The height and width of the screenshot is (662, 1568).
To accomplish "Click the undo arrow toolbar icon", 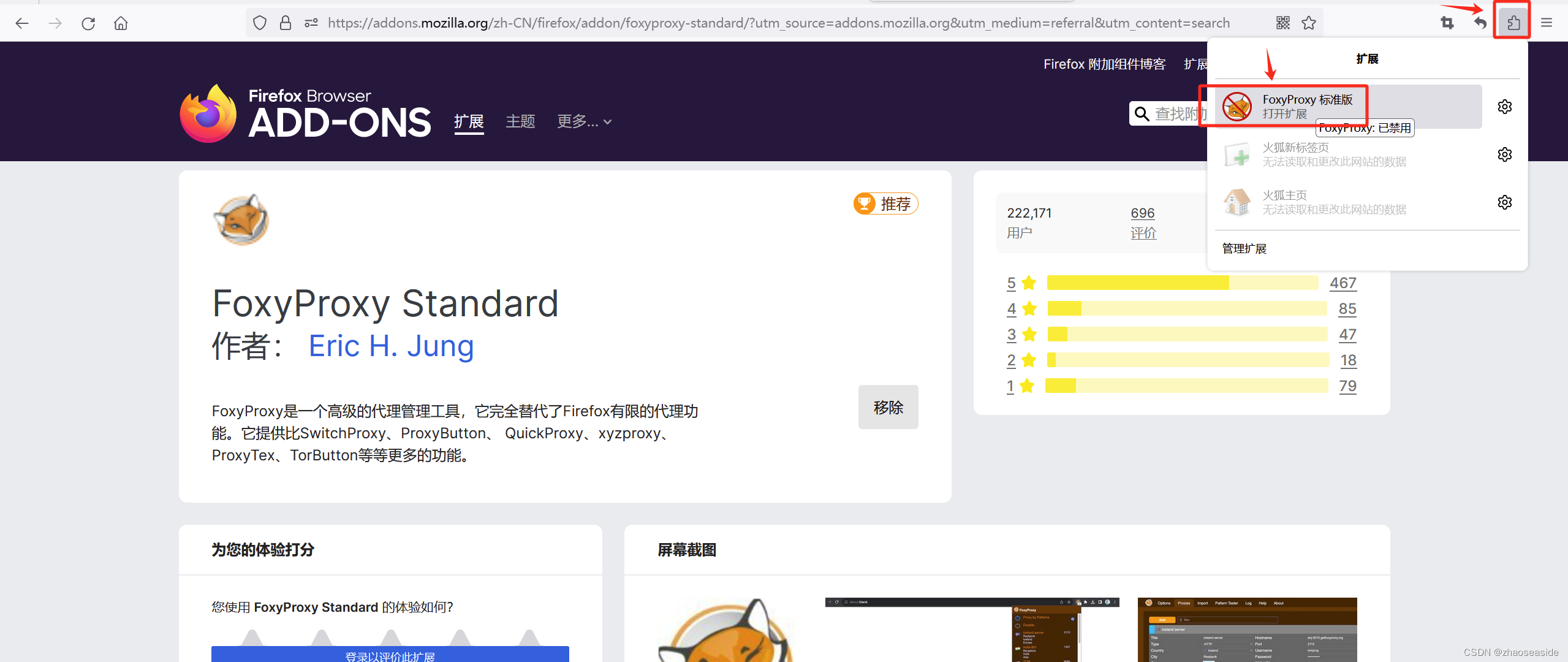I will click(1480, 23).
